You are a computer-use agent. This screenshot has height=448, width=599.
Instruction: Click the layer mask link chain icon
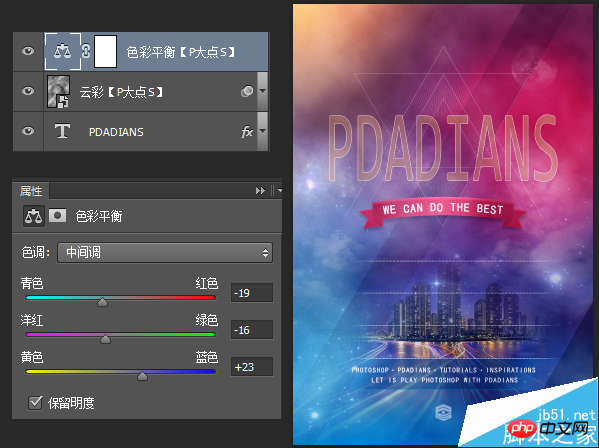[x=86, y=51]
